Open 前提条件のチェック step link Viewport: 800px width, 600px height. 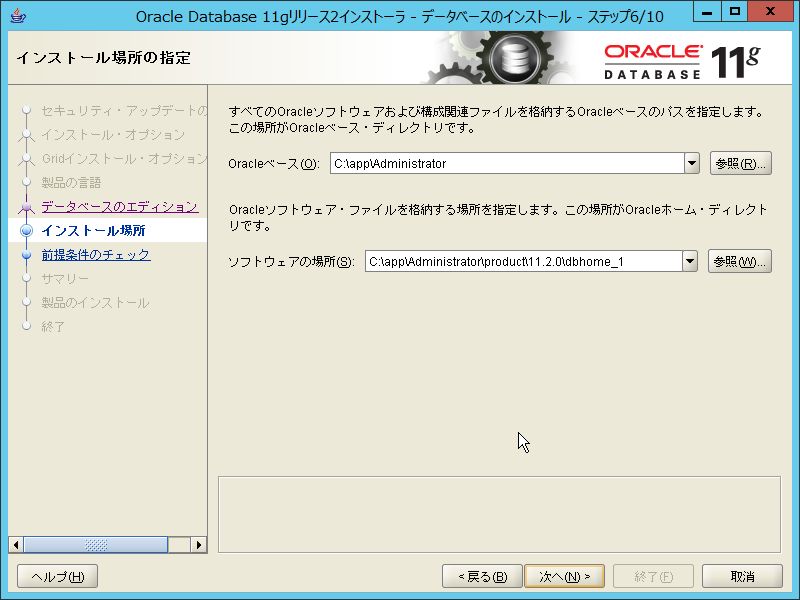pyautogui.click(x=96, y=255)
